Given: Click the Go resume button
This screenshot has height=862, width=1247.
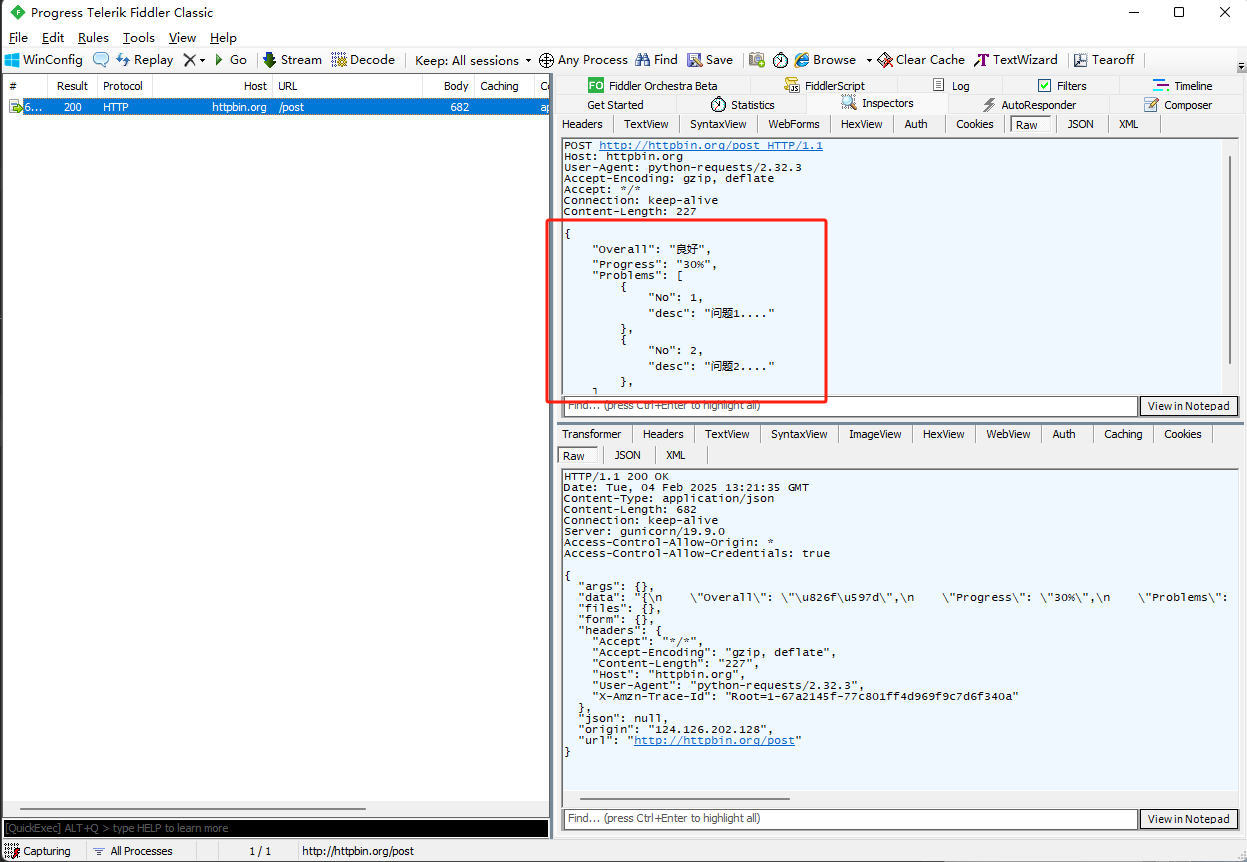Looking at the screenshot, I should (x=230, y=60).
